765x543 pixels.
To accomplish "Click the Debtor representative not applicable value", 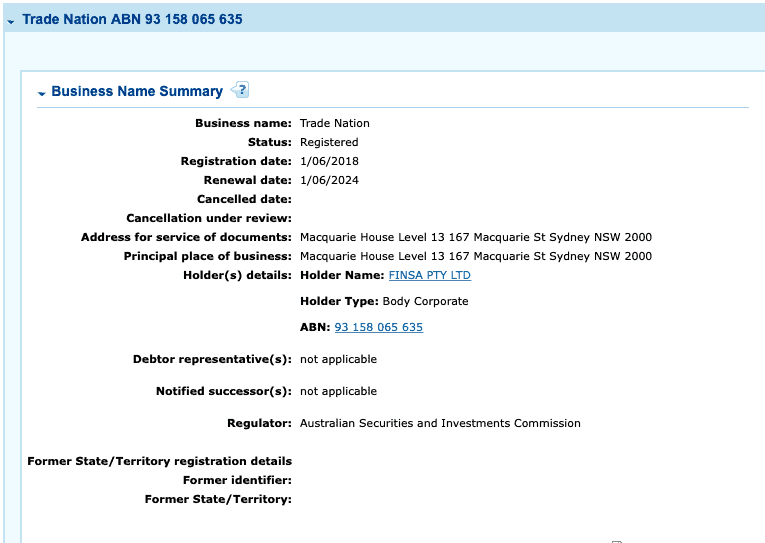I will pyautogui.click(x=338, y=359).
